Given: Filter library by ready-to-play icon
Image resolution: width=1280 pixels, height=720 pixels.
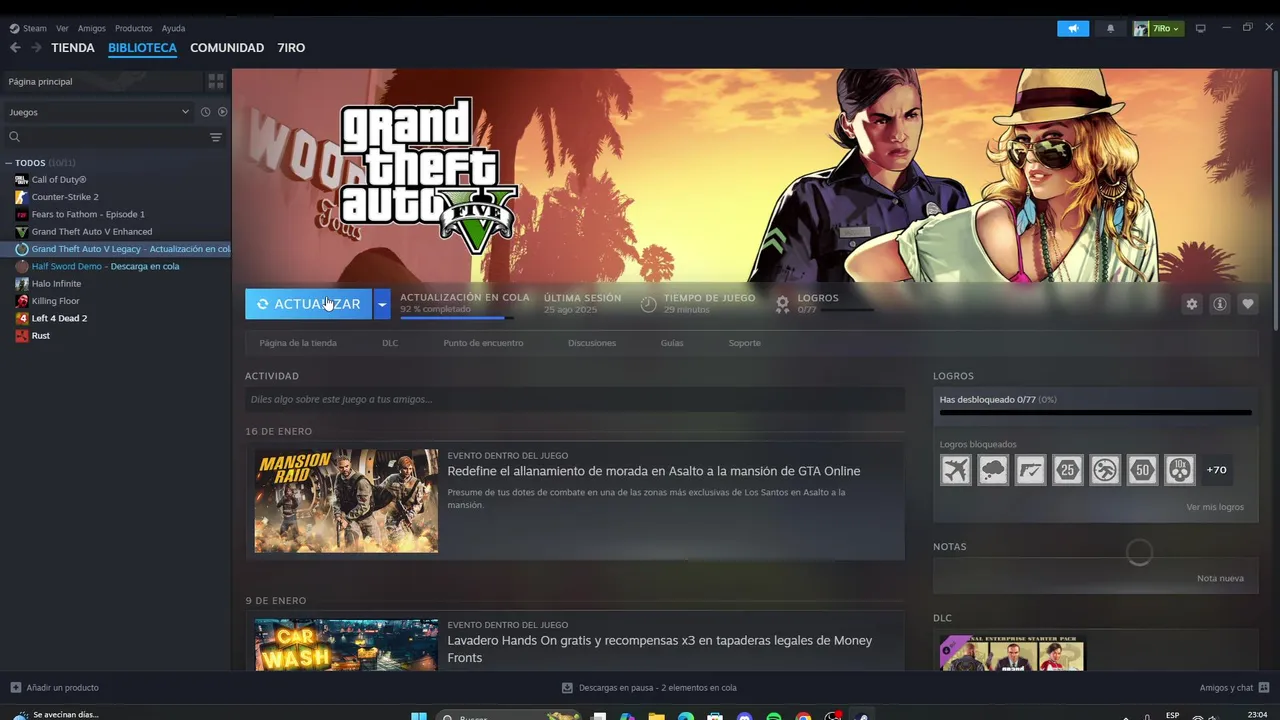Looking at the screenshot, I should click(x=223, y=112).
